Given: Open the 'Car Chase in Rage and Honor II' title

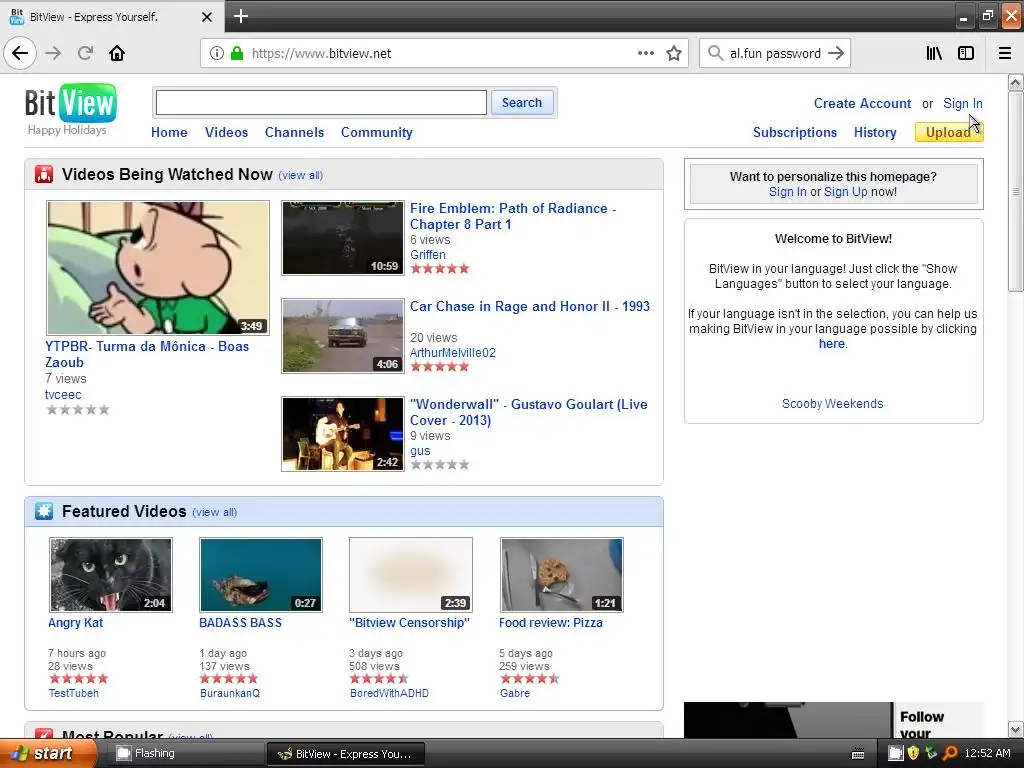Looking at the screenshot, I should tap(530, 306).
